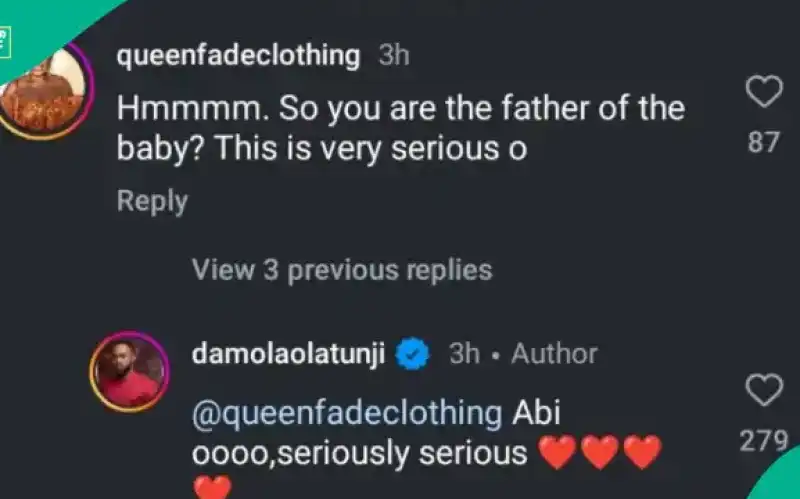Open queenfadeclothing's profile picture
Viewport: 800px width, 499px height.
click(40, 90)
